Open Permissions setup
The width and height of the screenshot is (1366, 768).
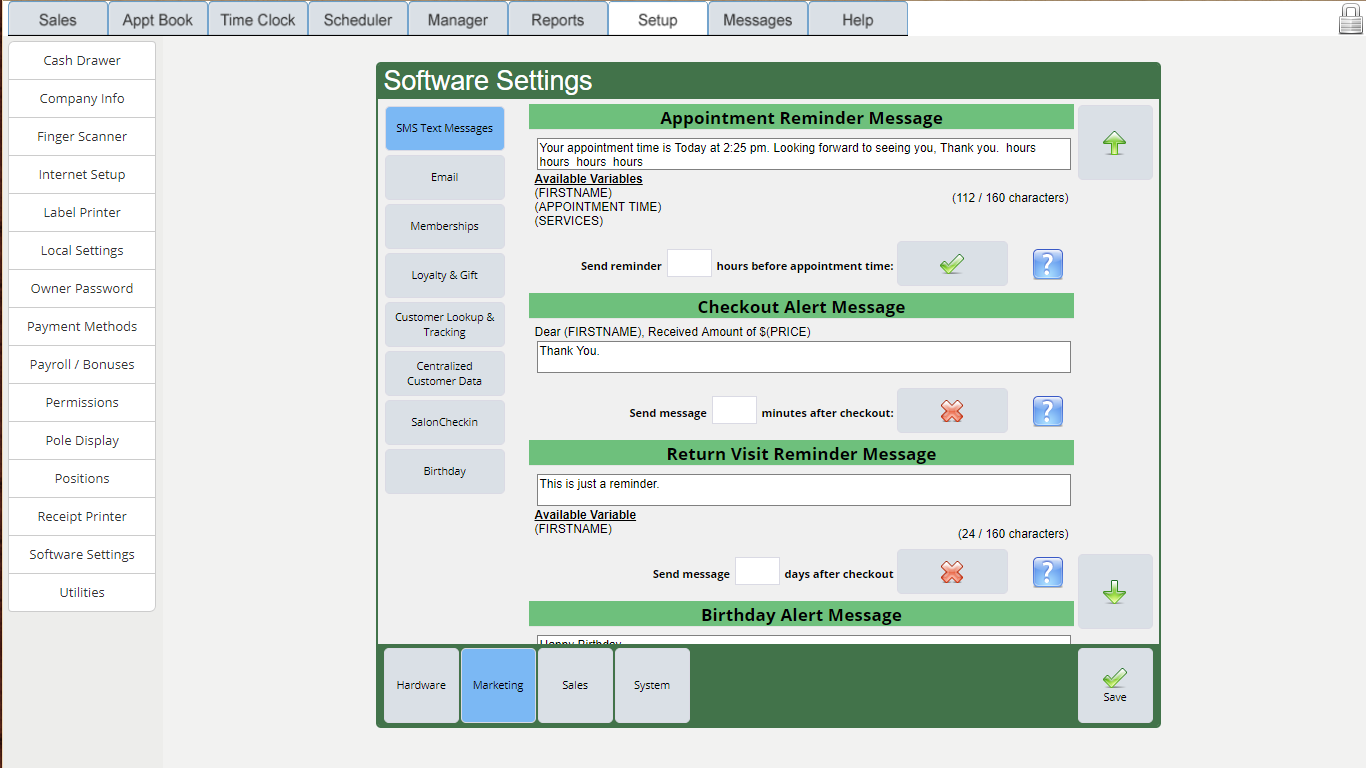82,403
